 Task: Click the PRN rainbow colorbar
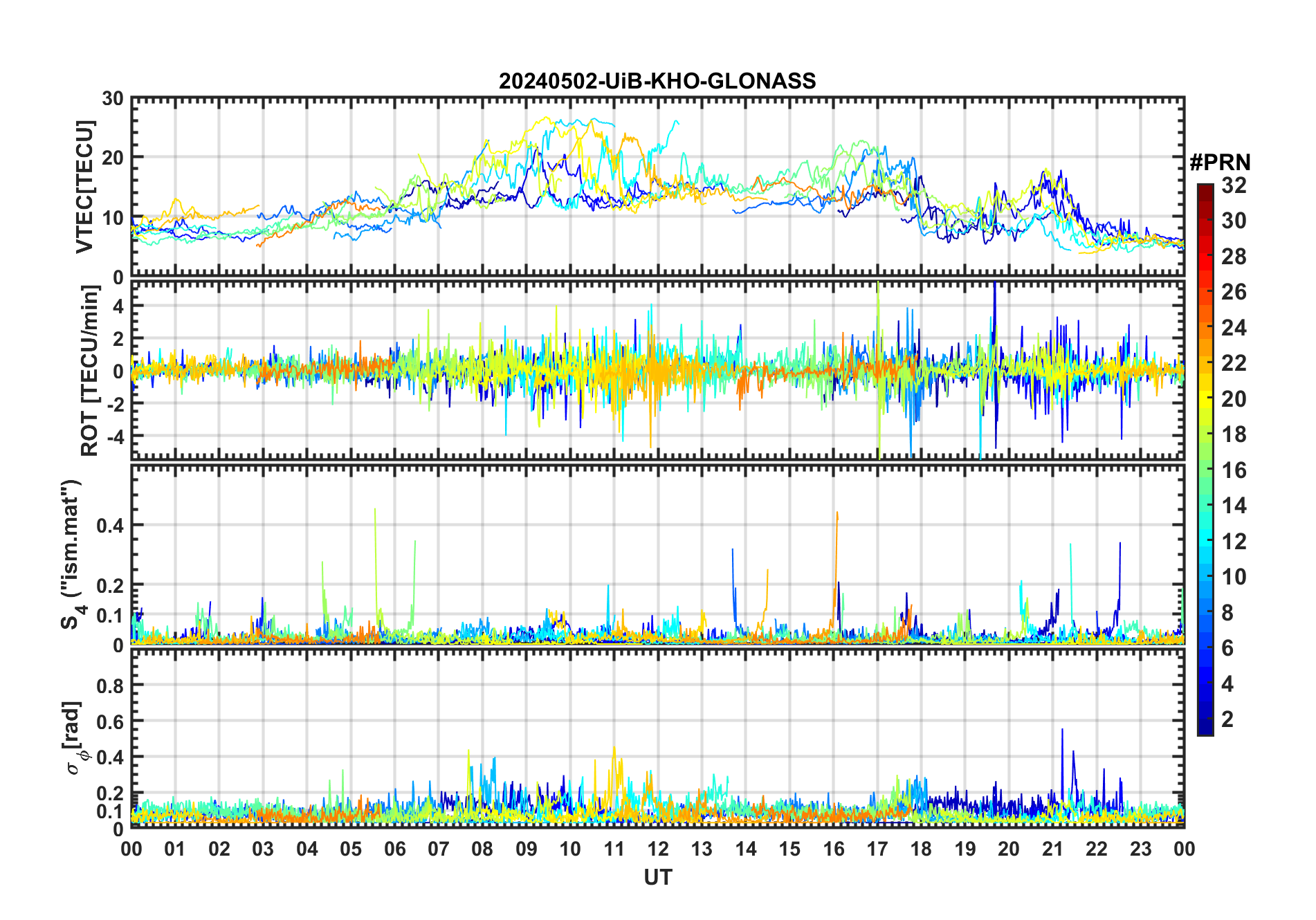point(1205,459)
